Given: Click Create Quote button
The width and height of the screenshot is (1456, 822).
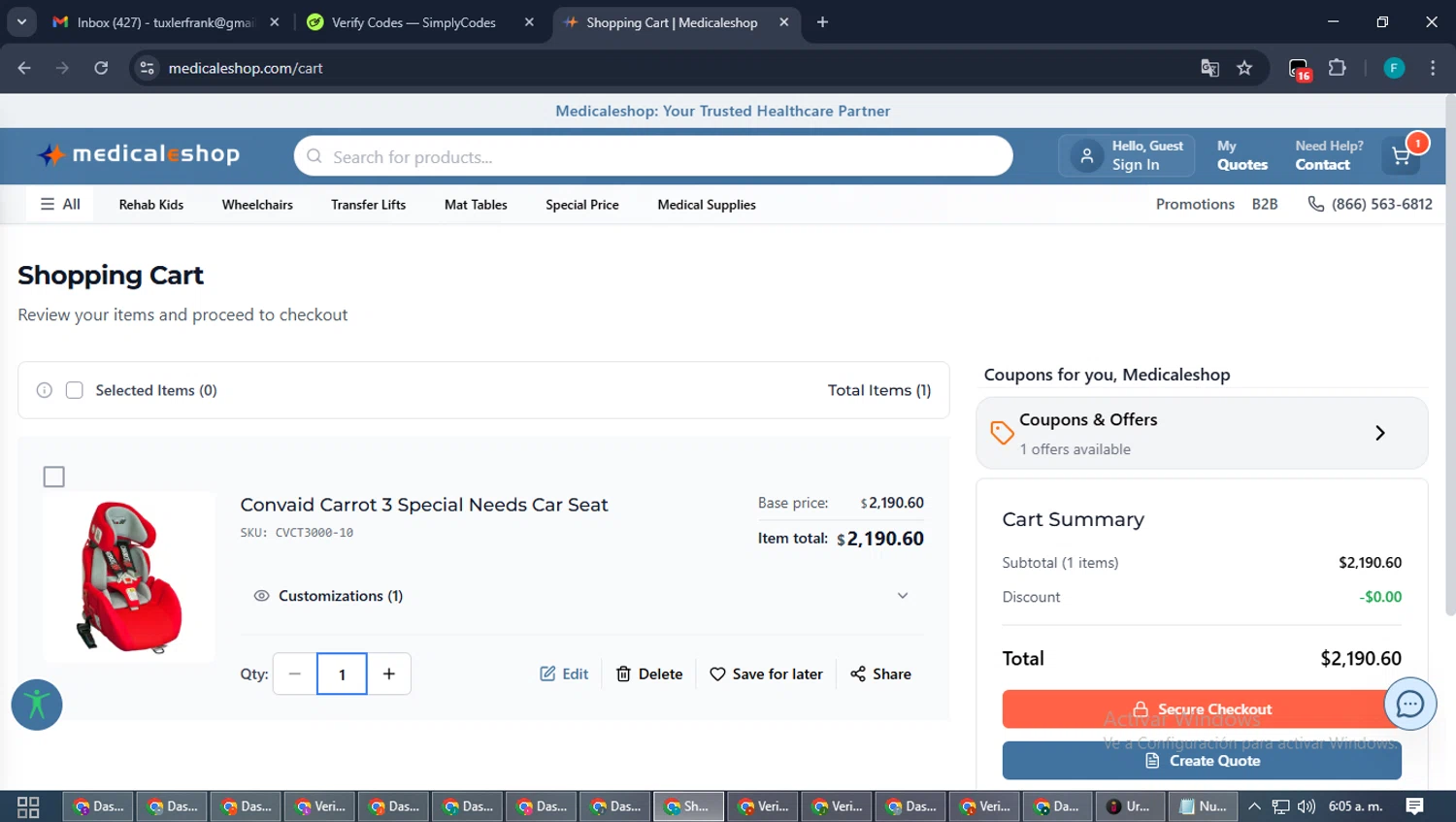Looking at the screenshot, I should tap(1202, 761).
